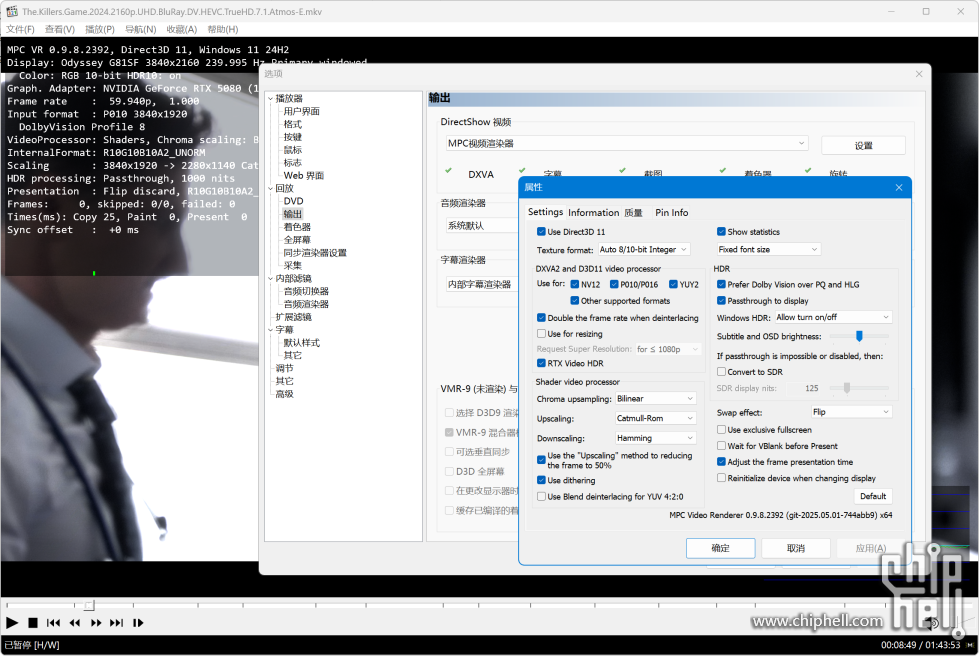Image resolution: width=979 pixels, height=656 pixels.
Task: Open Downscaling Hamming dropdown
Action: click(x=655, y=438)
